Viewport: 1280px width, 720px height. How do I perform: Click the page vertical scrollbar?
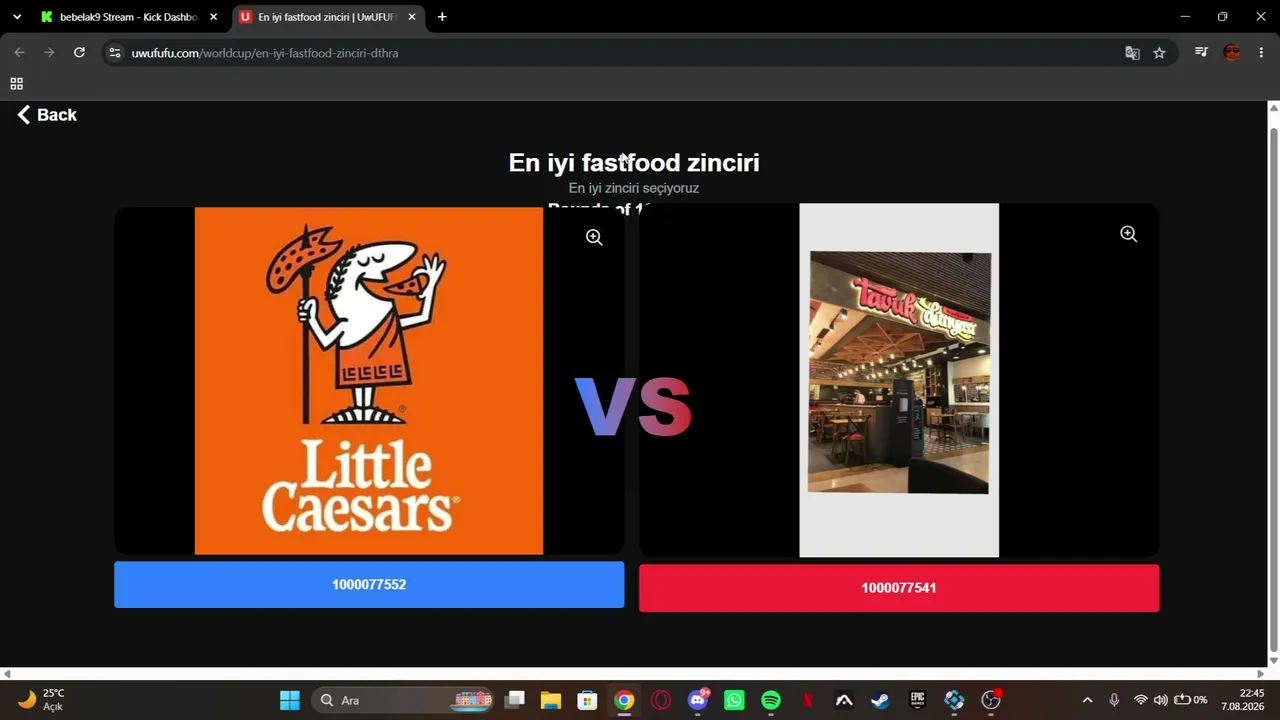tap(1273, 390)
